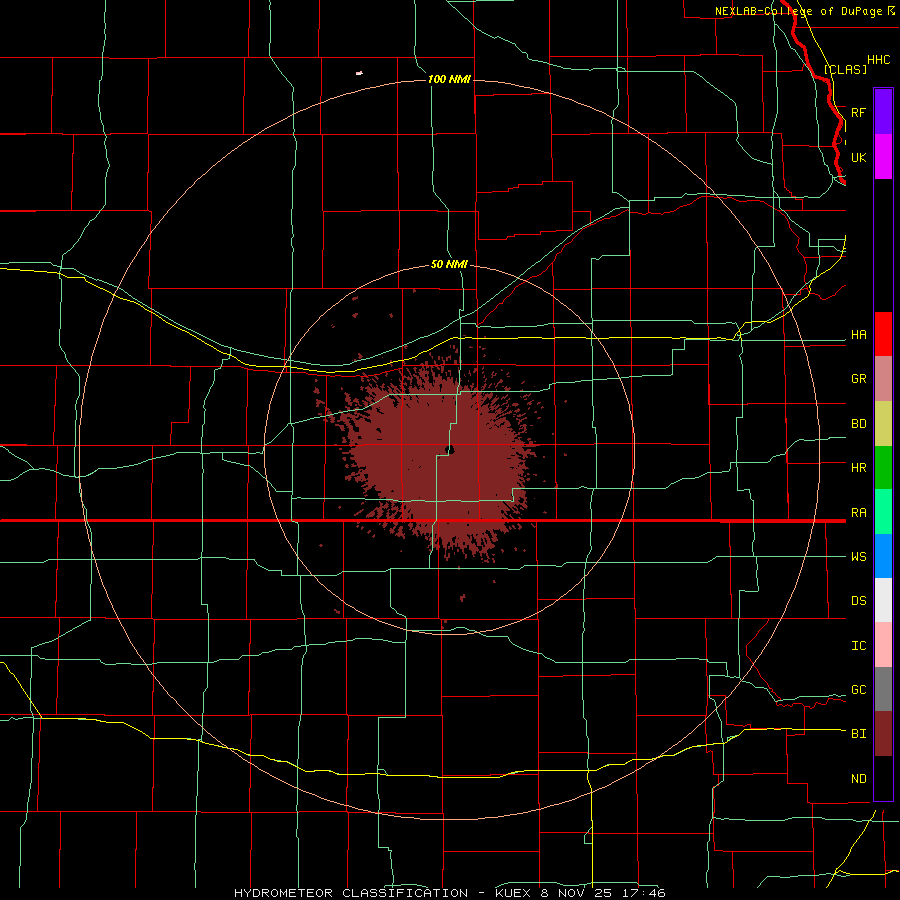Click the BI dark-red legend swatch

tap(883, 734)
